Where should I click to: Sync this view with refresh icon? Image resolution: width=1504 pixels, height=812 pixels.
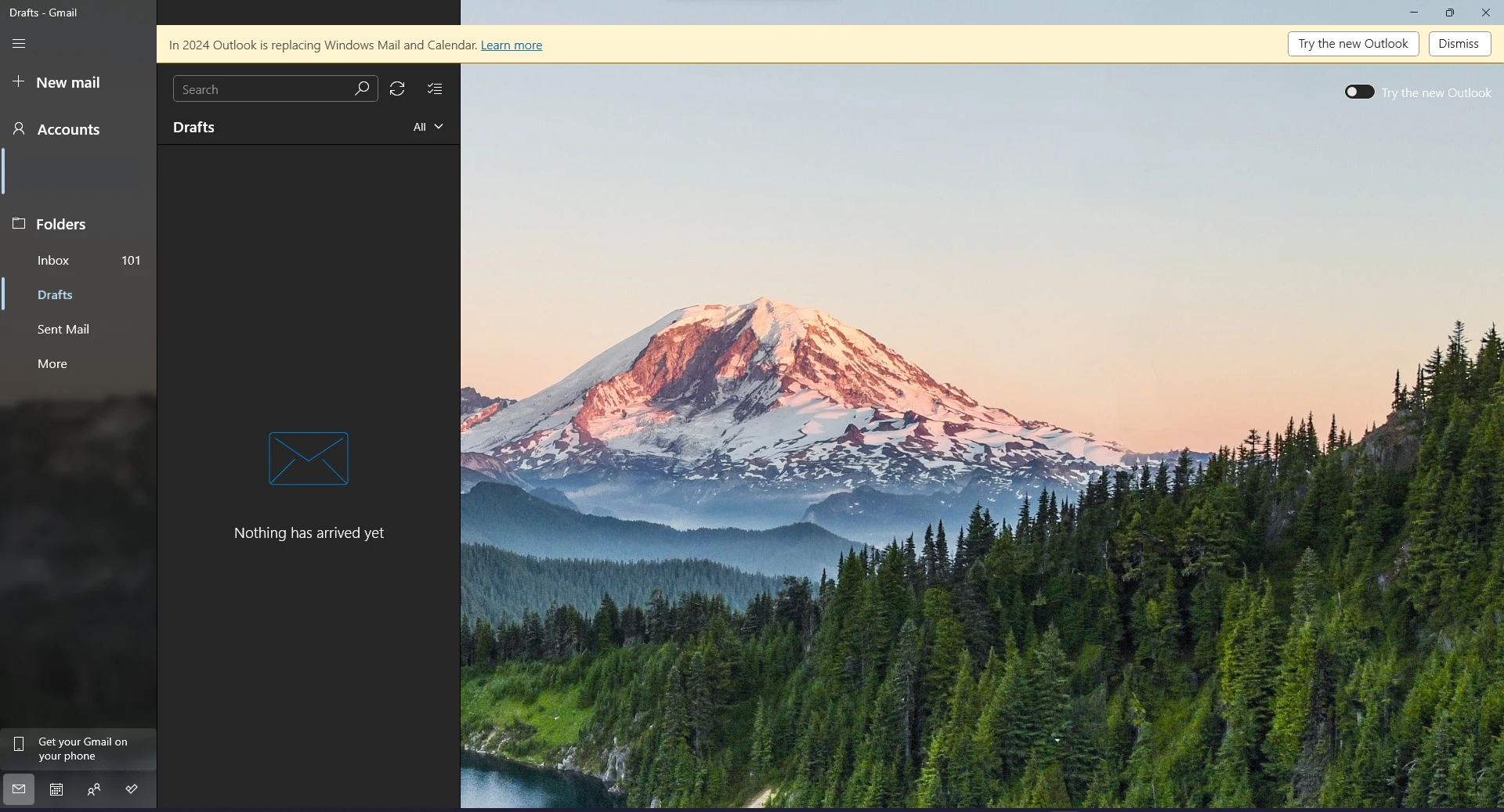(x=397, y=89)
